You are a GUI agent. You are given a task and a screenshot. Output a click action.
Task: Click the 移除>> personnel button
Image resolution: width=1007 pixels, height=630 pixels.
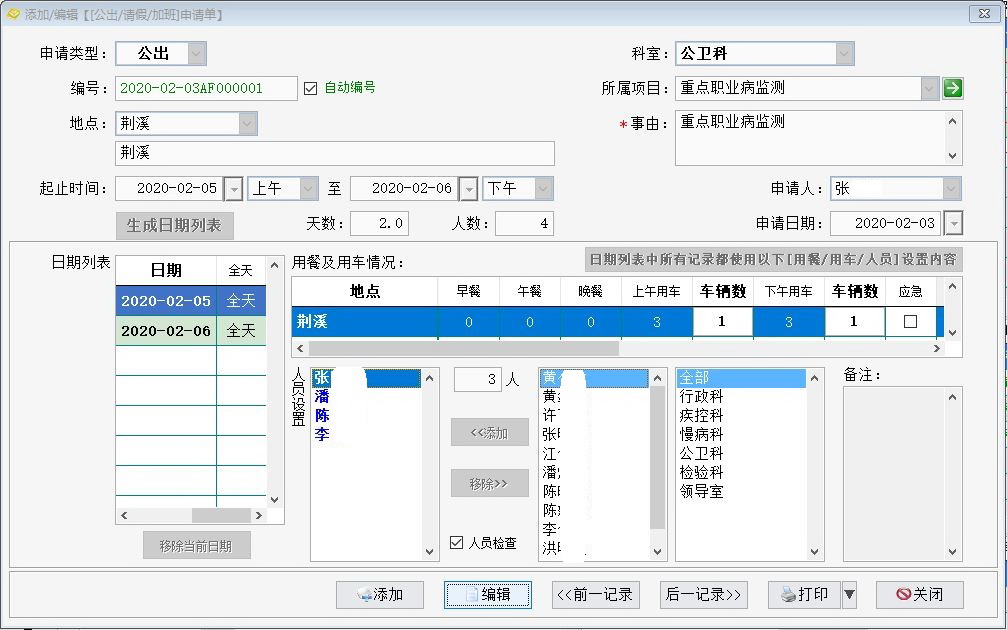coord(489,484)
